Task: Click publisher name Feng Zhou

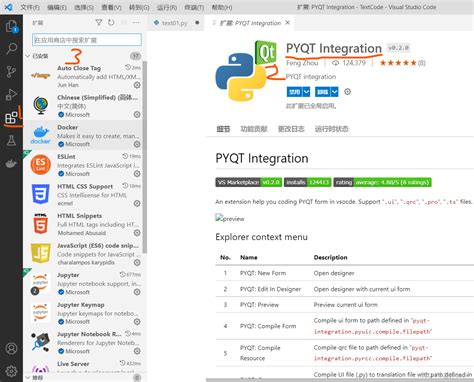Action: click(302, 63)
